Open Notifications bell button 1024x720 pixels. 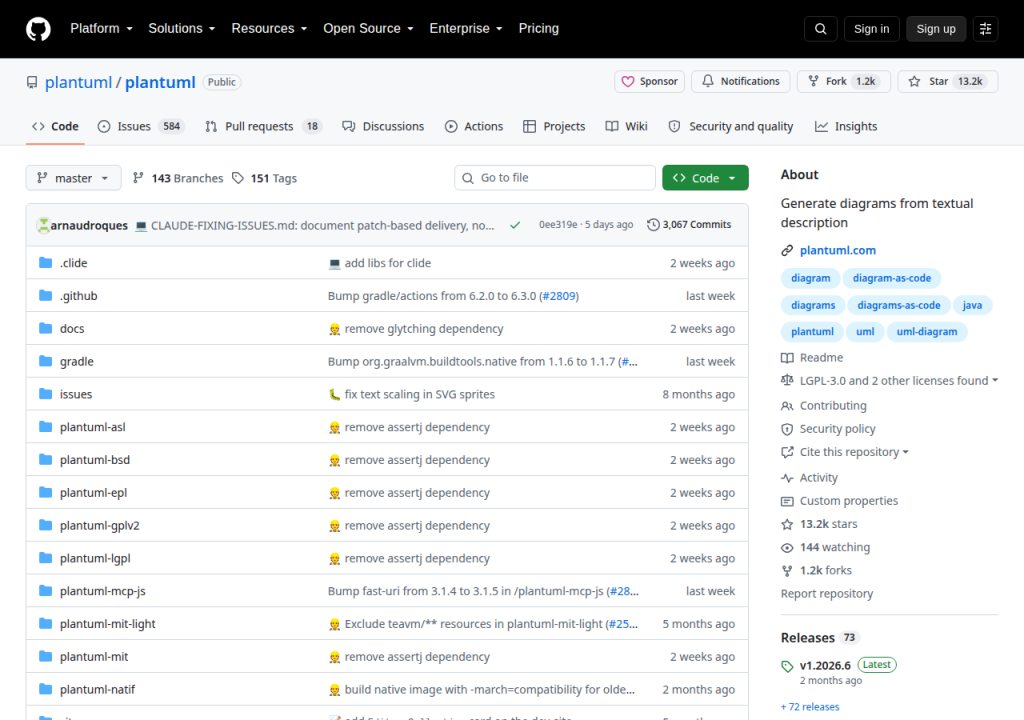(x=741, y=82)
